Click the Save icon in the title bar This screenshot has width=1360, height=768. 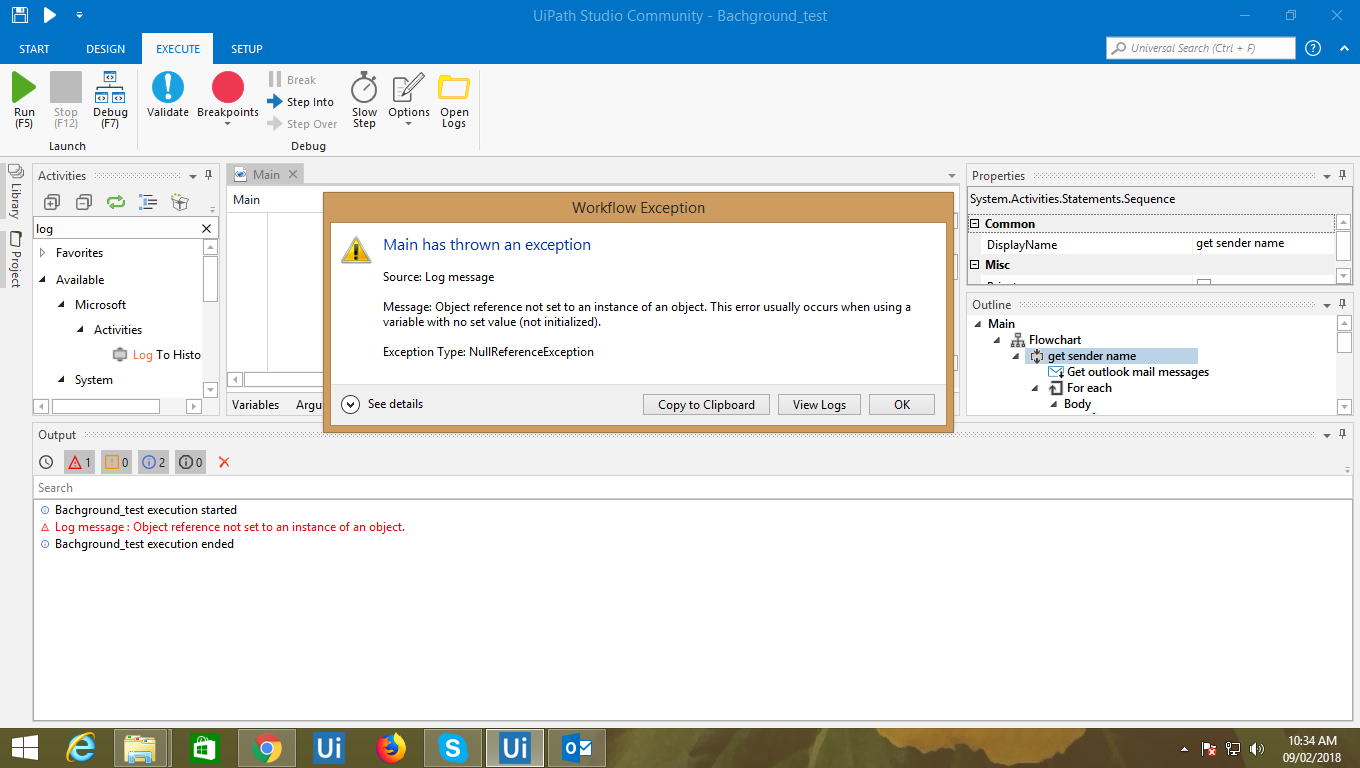[x=20, y=15]
